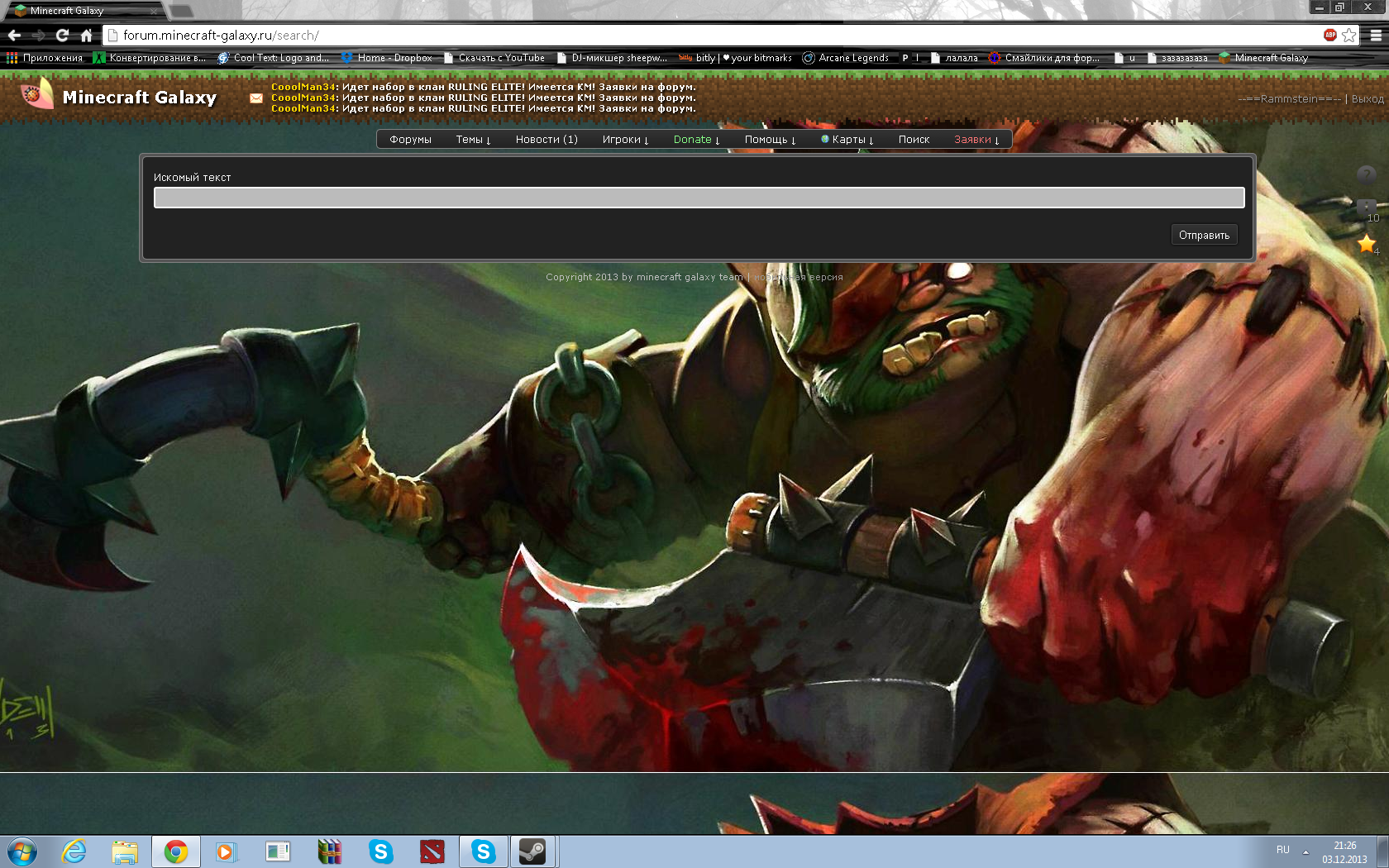Image resolution: width=1389 pixels, height=868 pixels.
Task: Open a new browser tab
Action: pos(181,11)
